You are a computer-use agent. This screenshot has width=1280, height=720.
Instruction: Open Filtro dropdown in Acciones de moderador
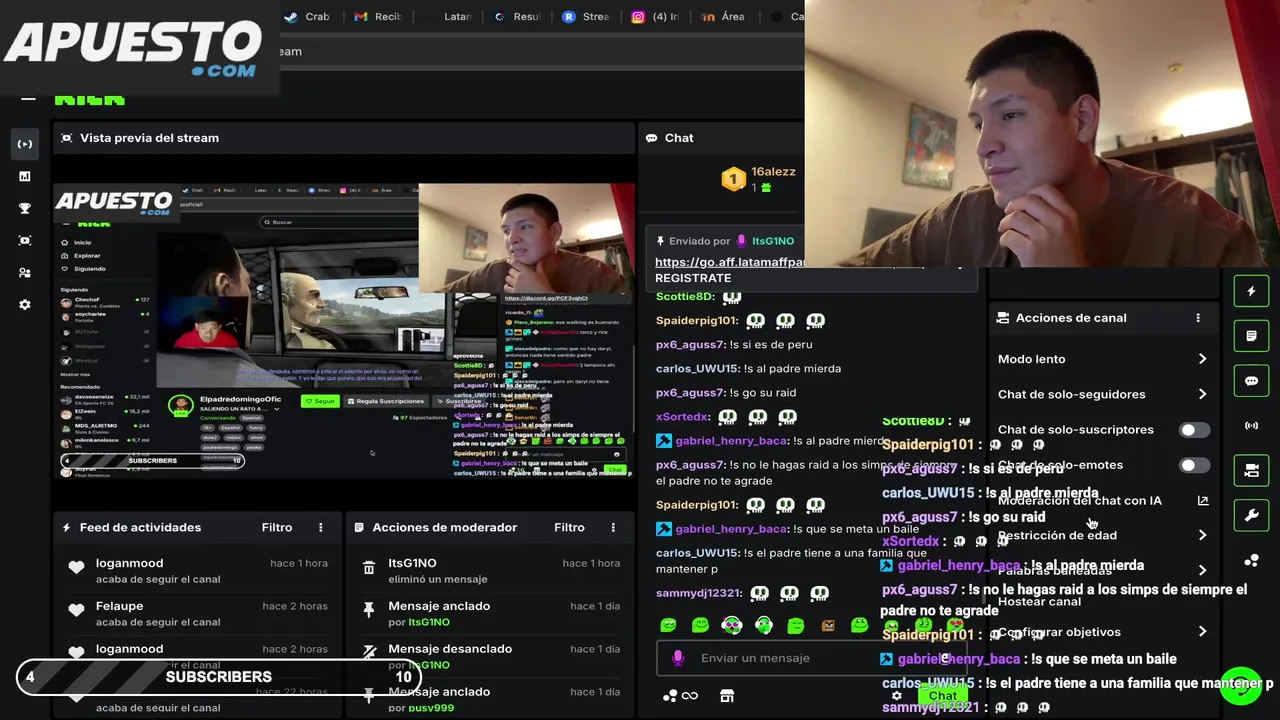(569, 527)
